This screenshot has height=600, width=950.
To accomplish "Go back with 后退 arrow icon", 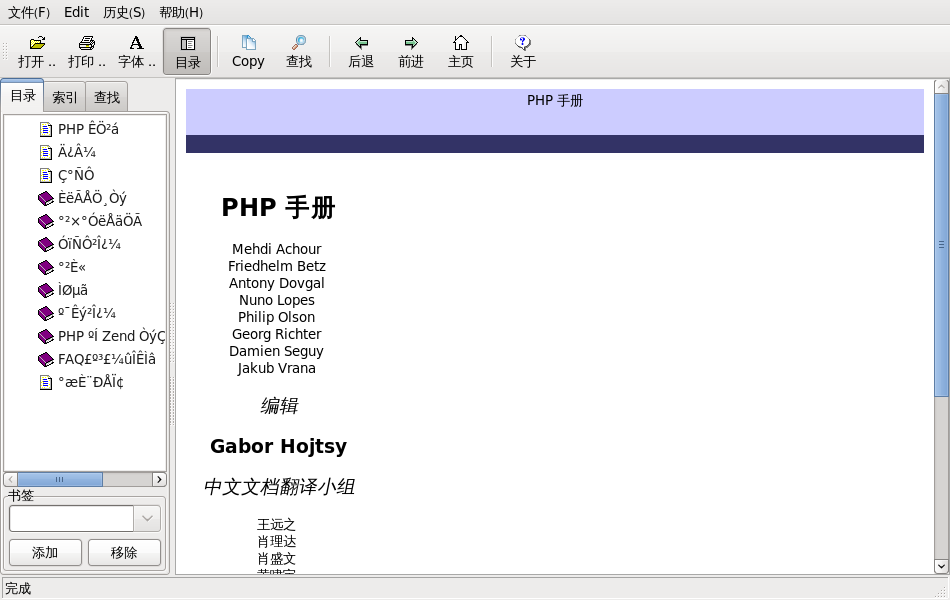I will click(x=361, y=52).
